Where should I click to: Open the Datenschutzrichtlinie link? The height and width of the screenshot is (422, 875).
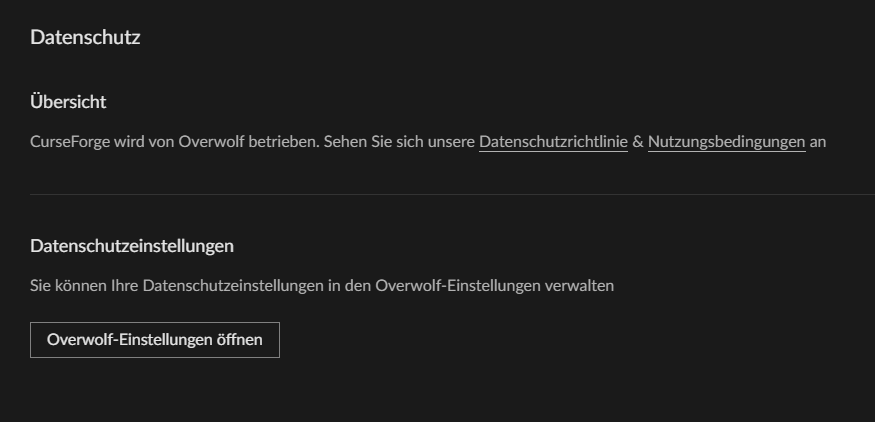[553, 142]
